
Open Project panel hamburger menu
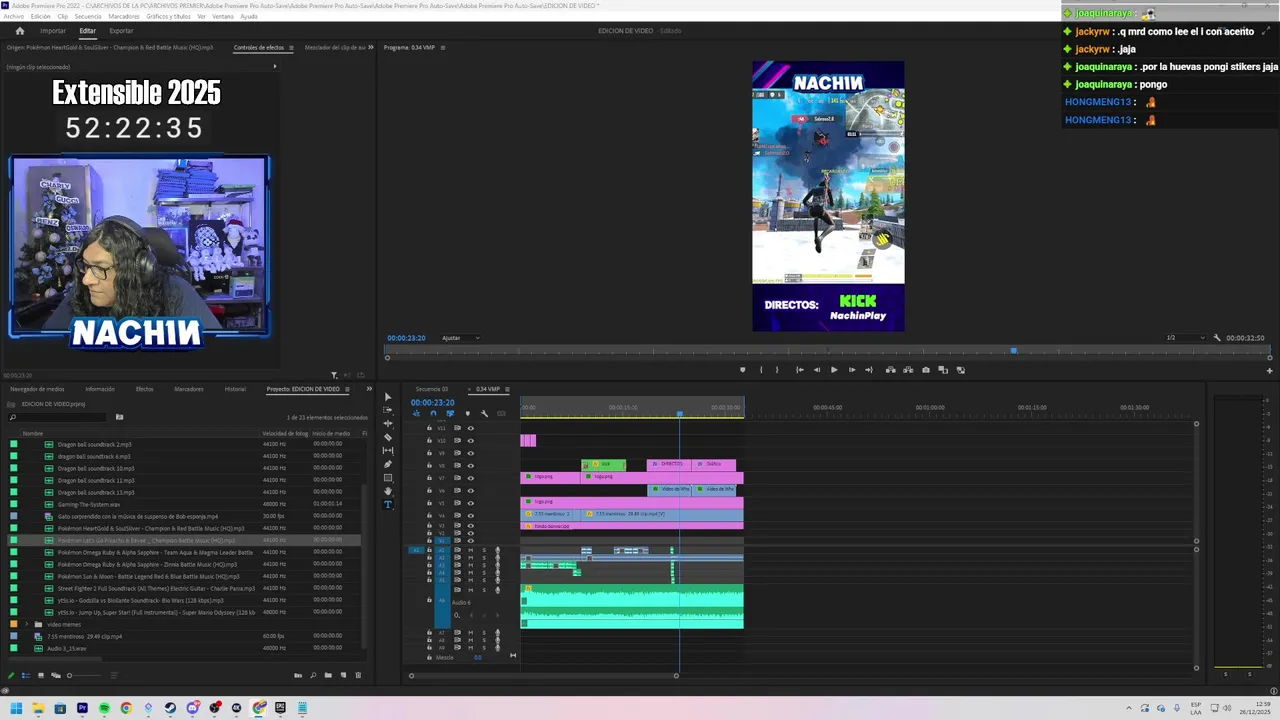click(348, 389)
